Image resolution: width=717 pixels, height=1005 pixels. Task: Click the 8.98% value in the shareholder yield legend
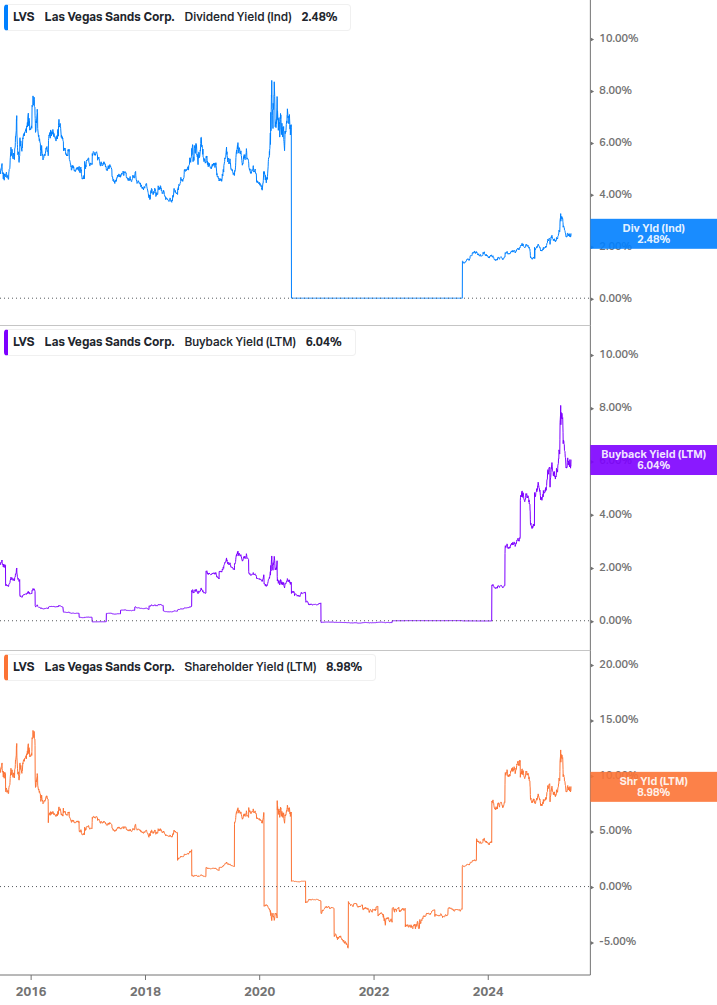(344, 667)
